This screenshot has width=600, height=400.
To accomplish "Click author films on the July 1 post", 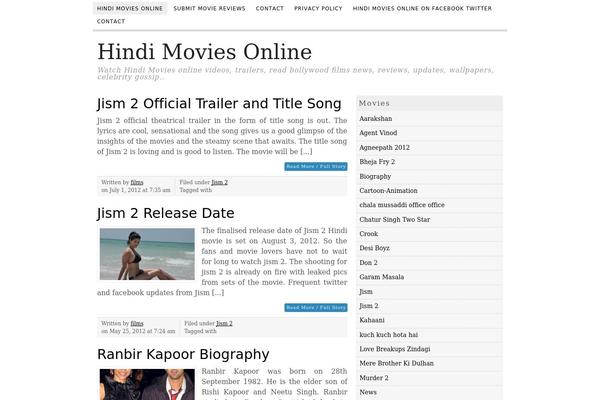I will tap(137, 183).
